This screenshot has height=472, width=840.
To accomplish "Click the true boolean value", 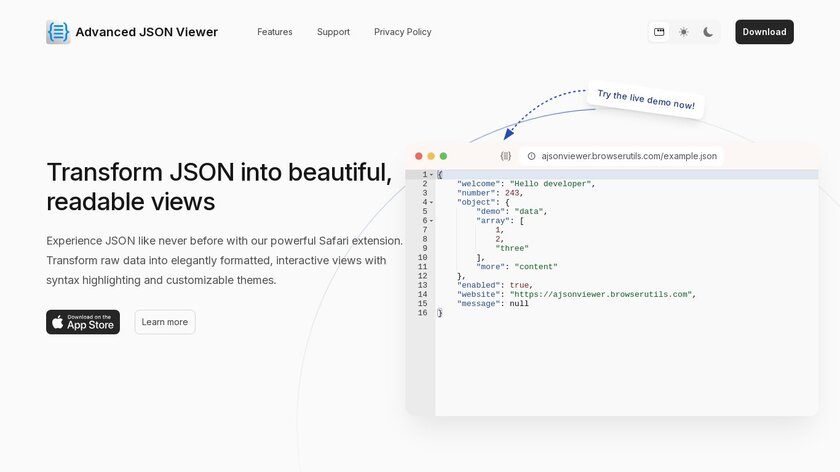I will click(x=519, y=285).
